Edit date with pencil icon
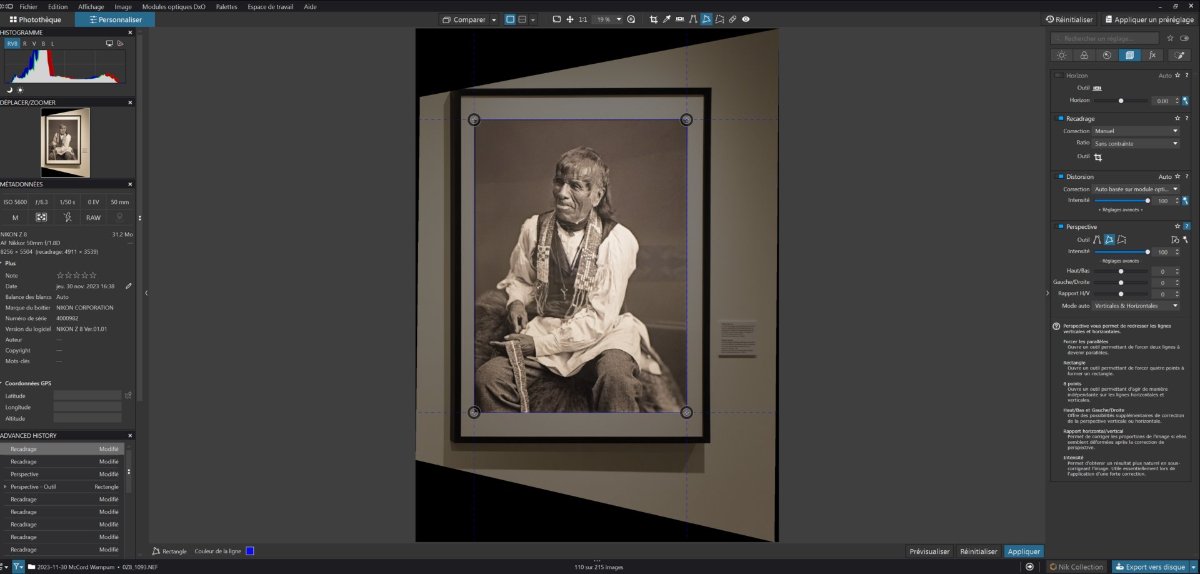The width and height of the screenshot is (1200, 574). tap(128, 285)
